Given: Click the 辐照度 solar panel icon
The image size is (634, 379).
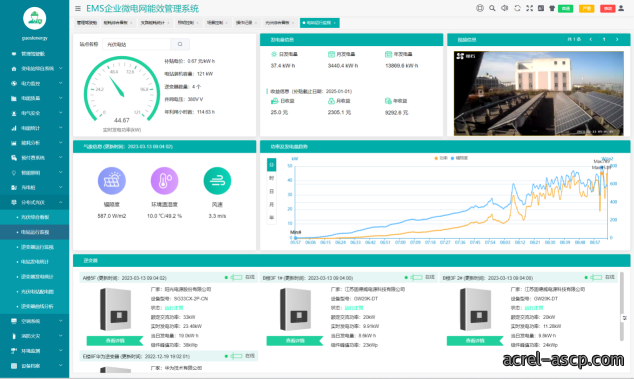Looking at the screenshot, I should coord(112,181).
